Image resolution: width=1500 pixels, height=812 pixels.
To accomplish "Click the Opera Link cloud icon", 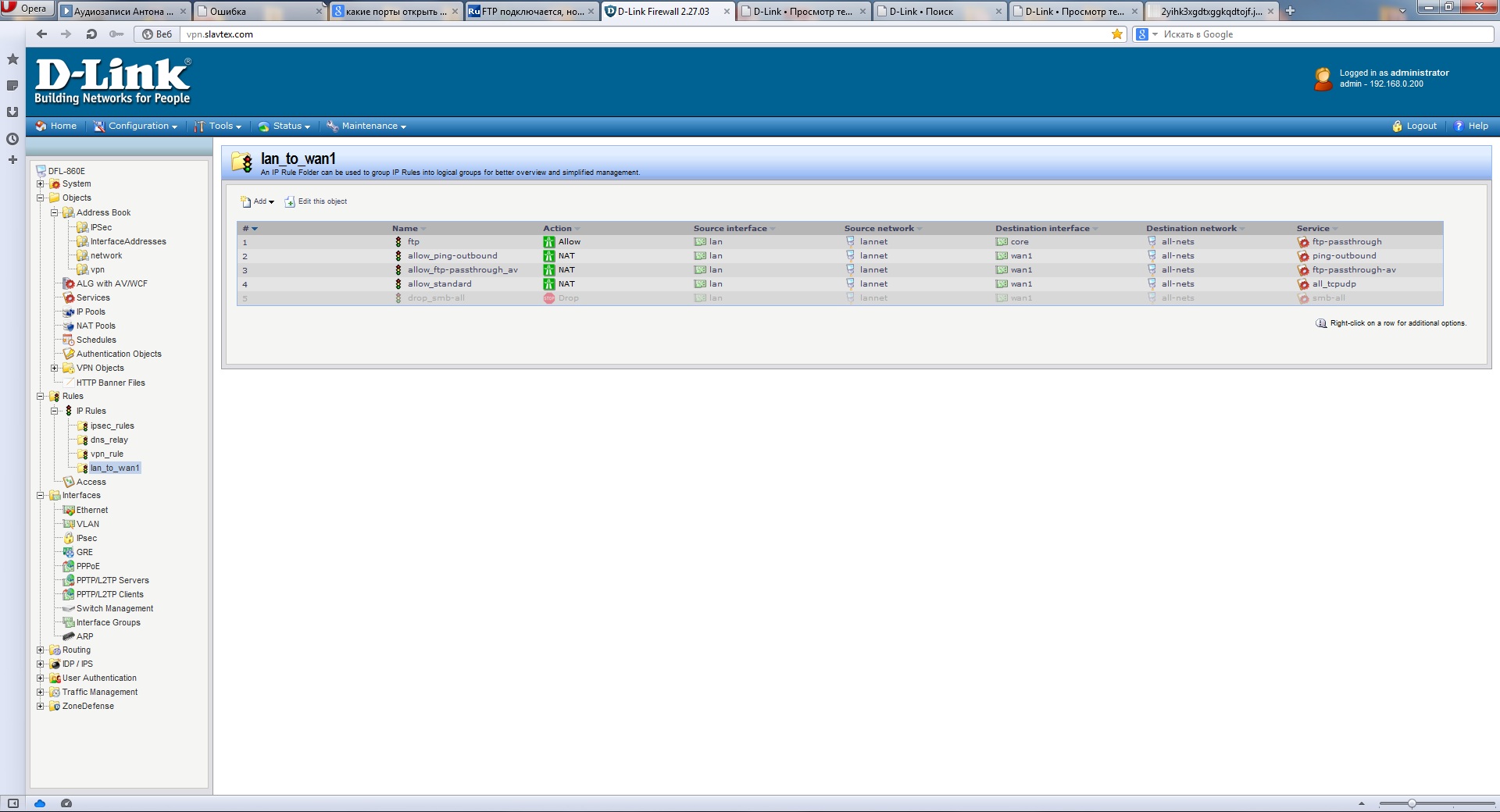I will click(40, 803).
